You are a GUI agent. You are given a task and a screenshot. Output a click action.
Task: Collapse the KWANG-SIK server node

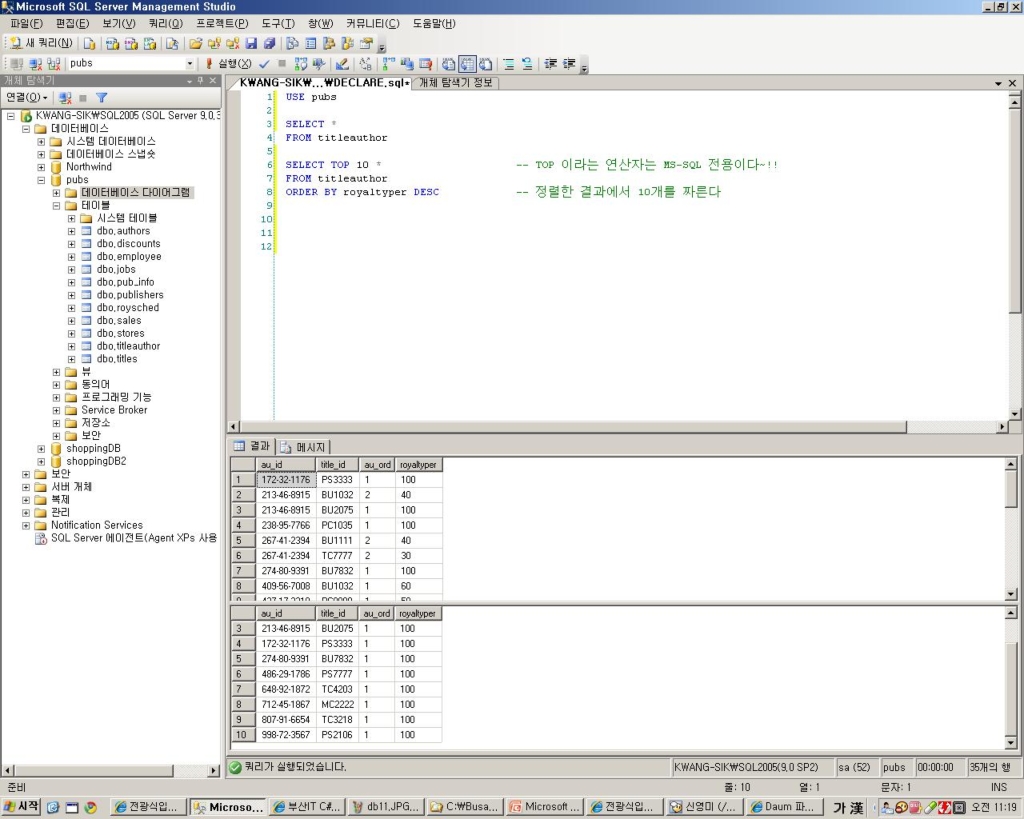[10, 116]
